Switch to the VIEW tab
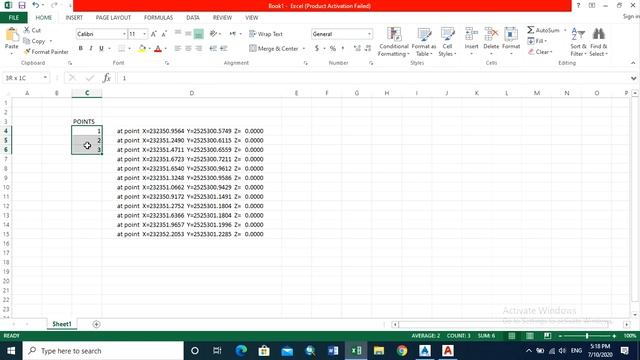 click(x=251, y=18)
